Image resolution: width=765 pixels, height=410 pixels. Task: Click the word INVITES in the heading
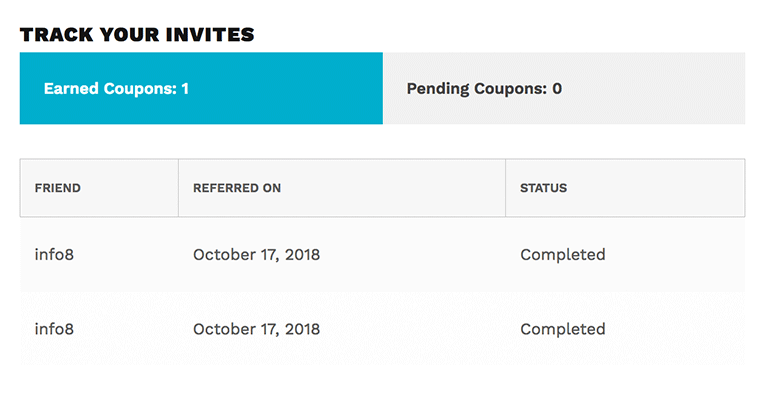tap(210, 35)
